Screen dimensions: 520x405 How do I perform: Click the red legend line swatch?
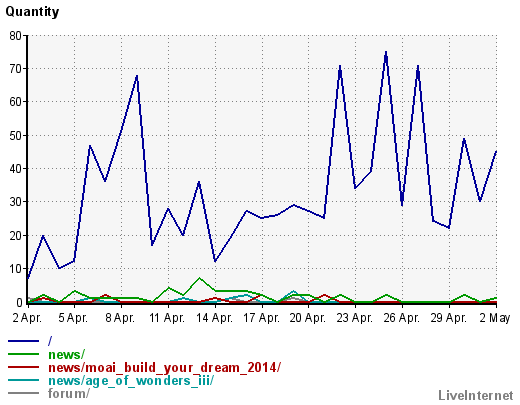pos(23,367)
